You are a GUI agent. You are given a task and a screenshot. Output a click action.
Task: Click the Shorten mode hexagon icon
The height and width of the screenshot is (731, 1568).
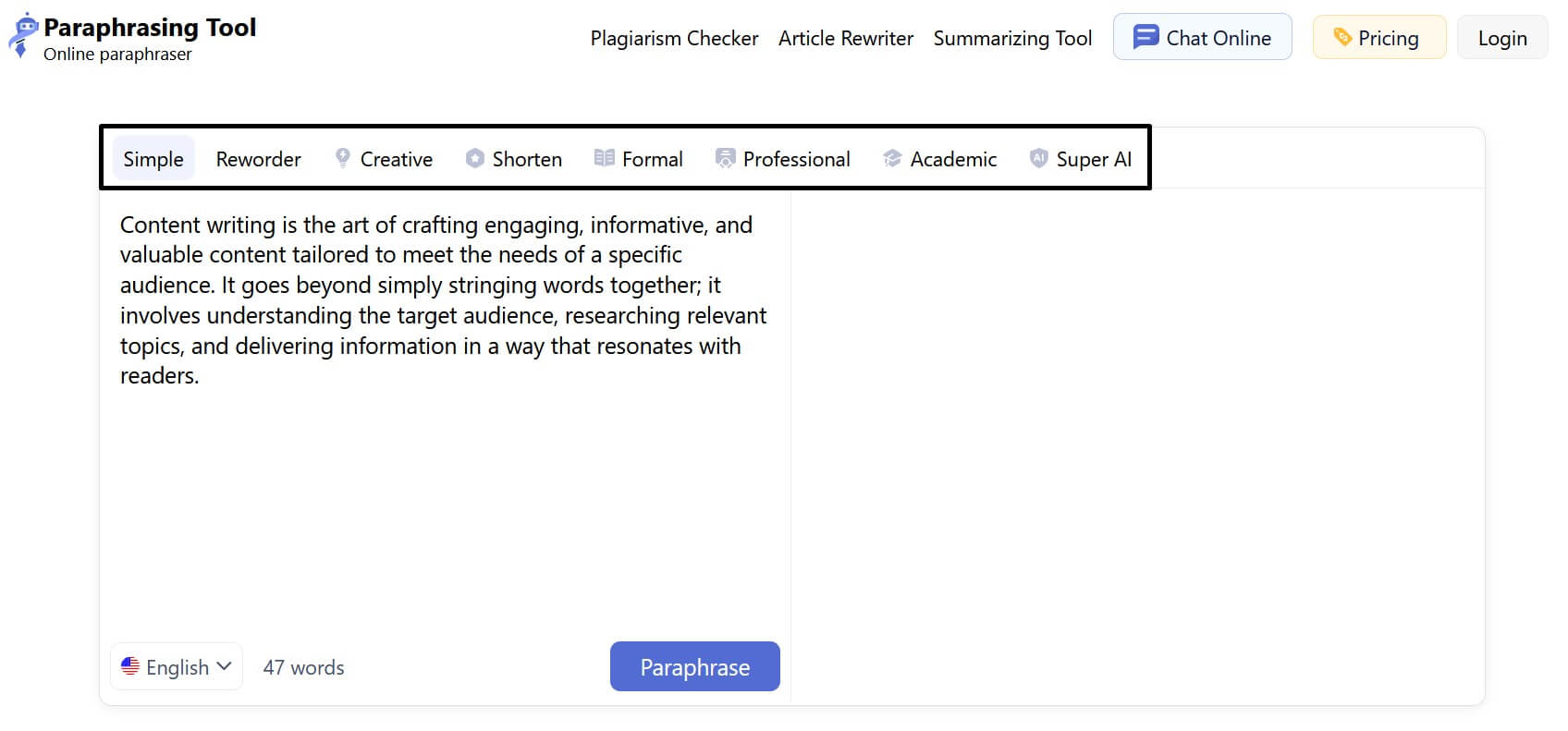tap(475, 158)
